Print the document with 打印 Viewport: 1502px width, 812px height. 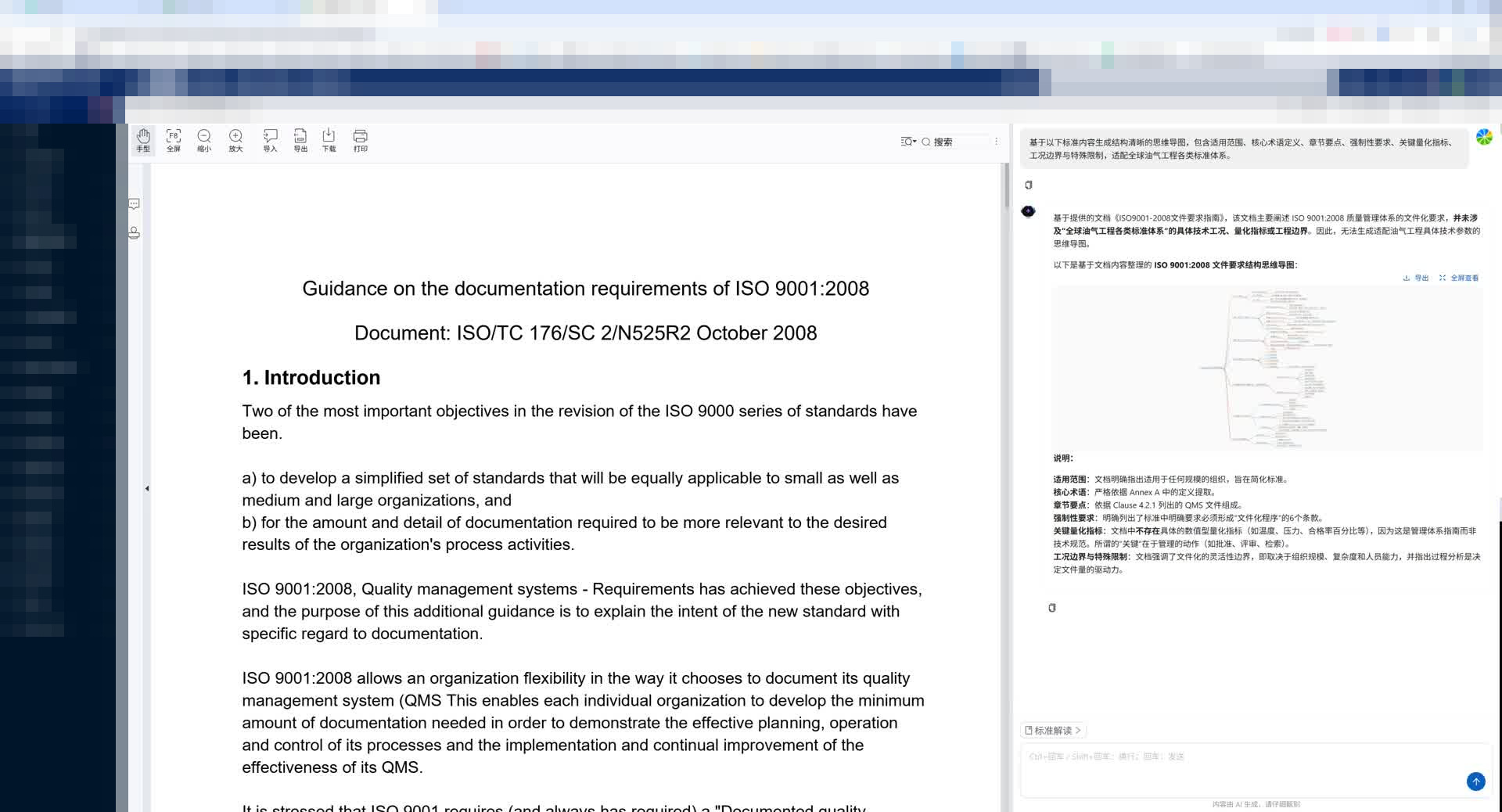tap(360, 140)
